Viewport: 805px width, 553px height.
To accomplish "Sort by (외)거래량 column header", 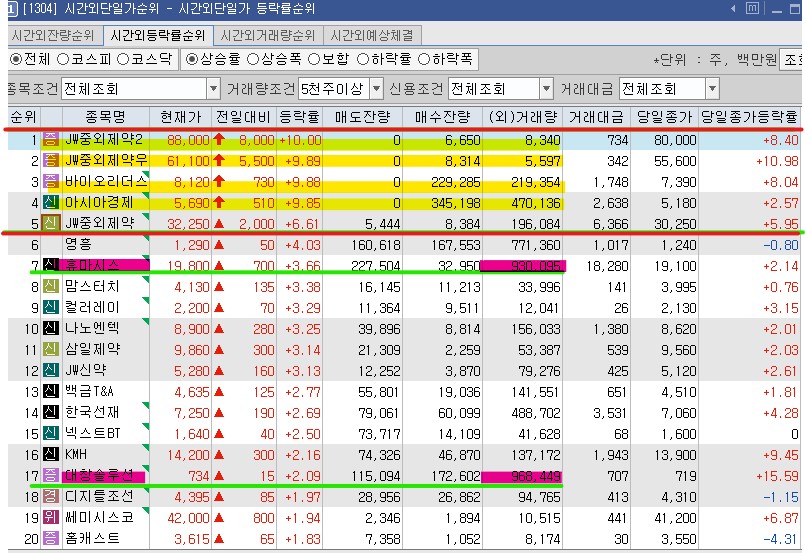I will (x=523, y=117).
